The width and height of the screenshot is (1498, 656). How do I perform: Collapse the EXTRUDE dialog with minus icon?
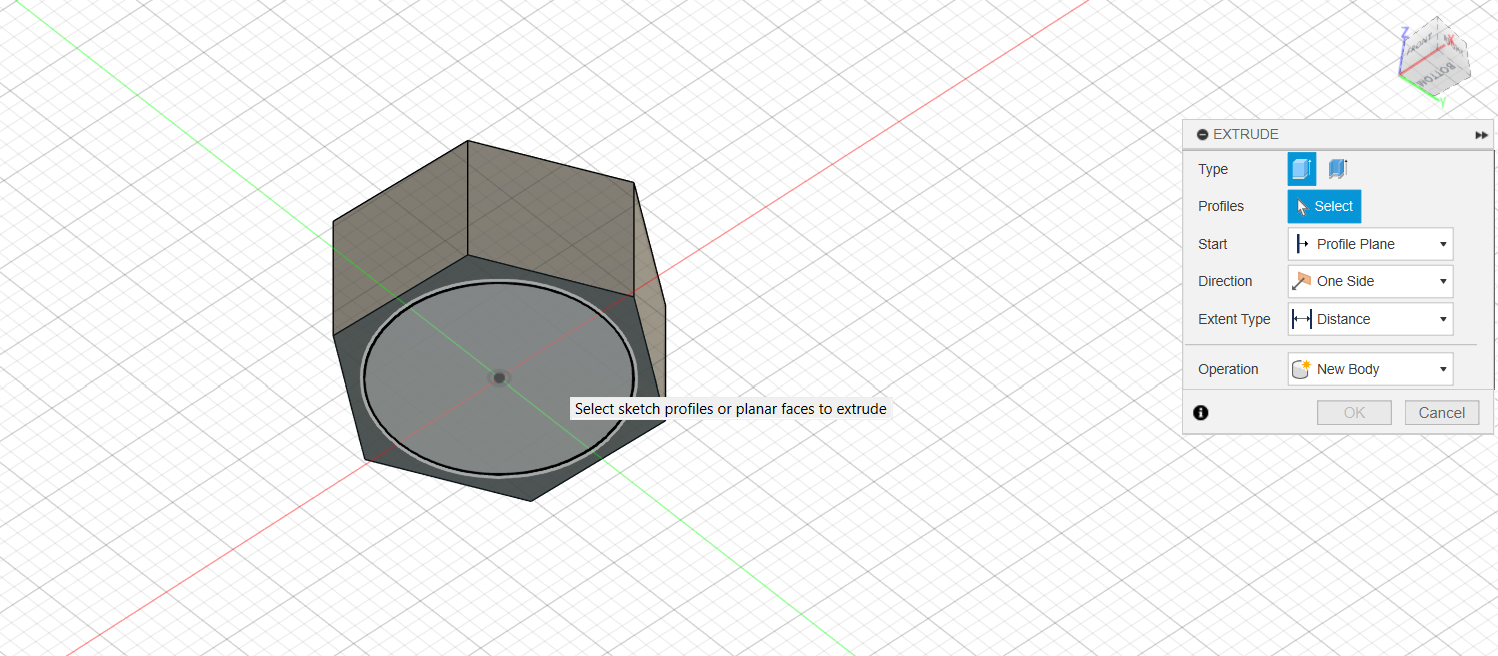point(1202,134)
